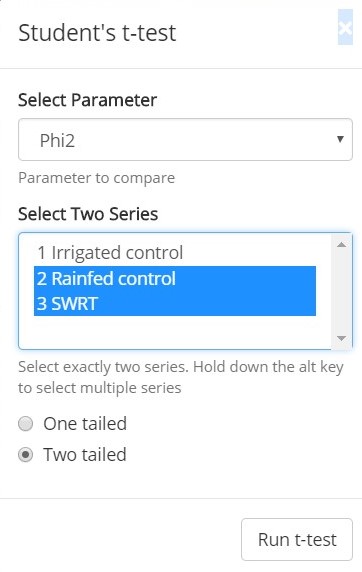Select 1 Irrigated control in the series list
This screenshot has width=362, height=572.
click(x=175, y=253)
